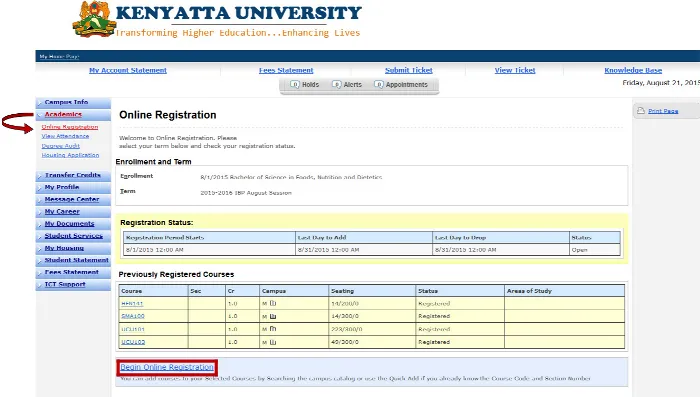Open Fees Statement link in the top bar

point(286,70)
